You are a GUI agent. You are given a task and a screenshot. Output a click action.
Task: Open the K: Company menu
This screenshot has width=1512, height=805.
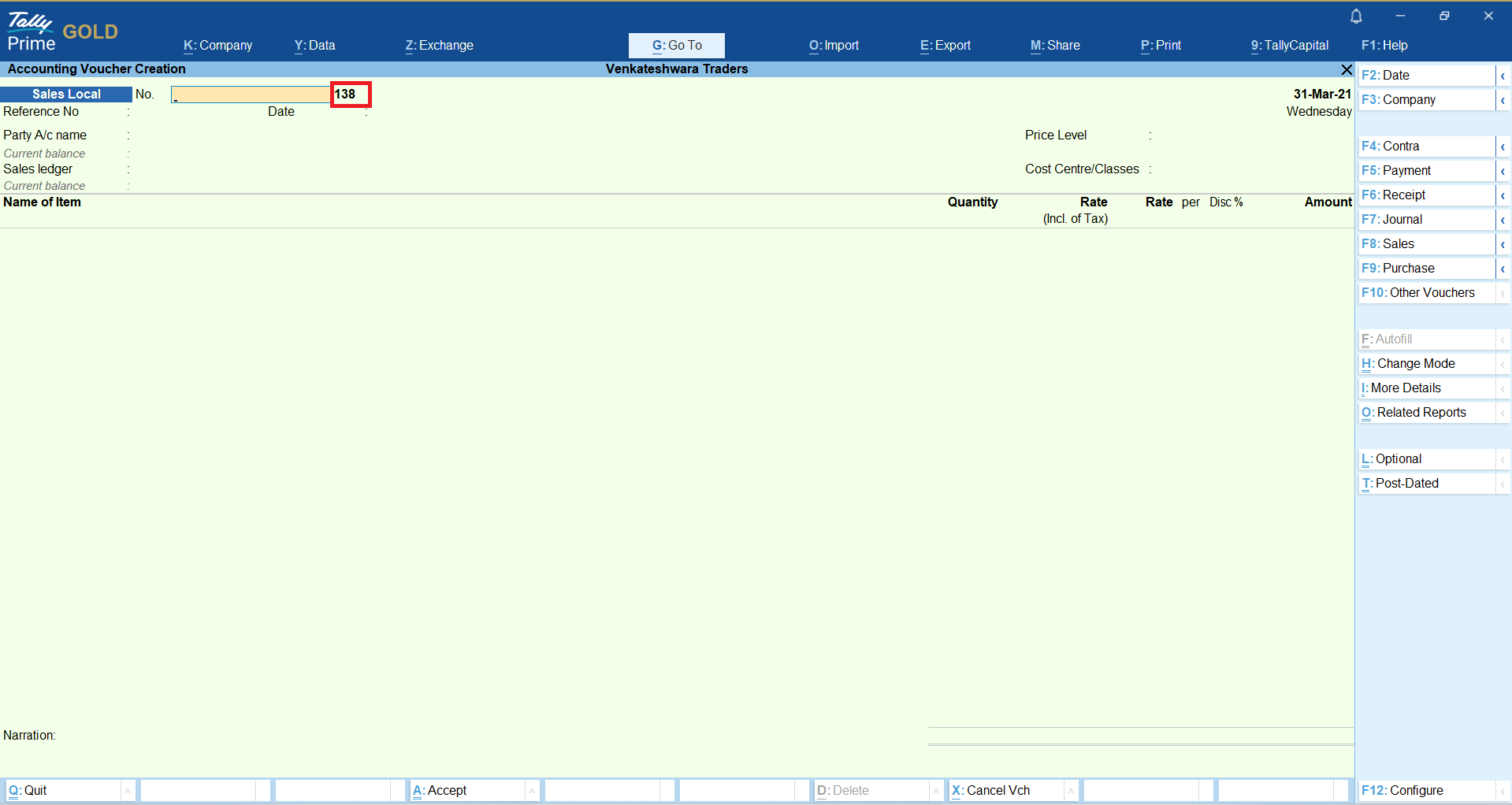pos(217,46)
